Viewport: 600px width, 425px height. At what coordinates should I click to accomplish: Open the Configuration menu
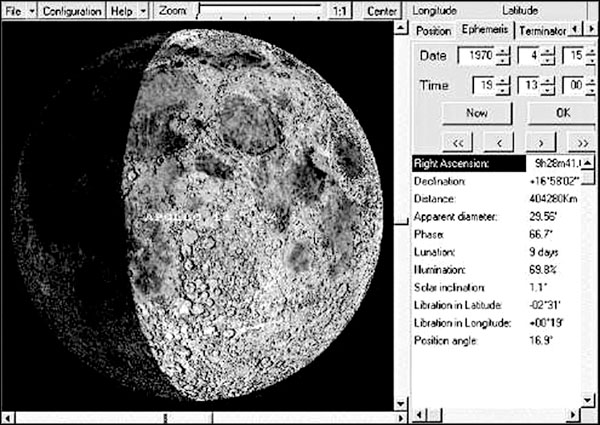pyautogui.click(x=72, y=11)
